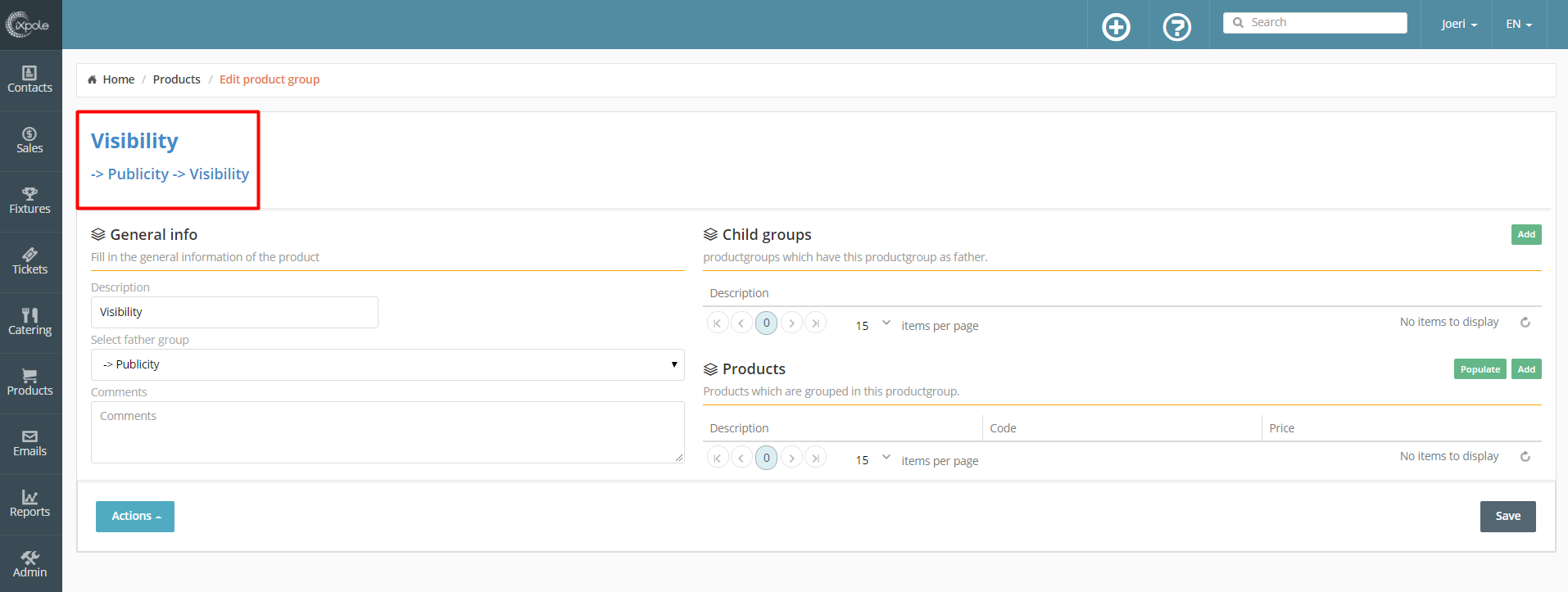The image size is (1568, 592).
Task: Click the General info heading
Action: coord(153,235)
